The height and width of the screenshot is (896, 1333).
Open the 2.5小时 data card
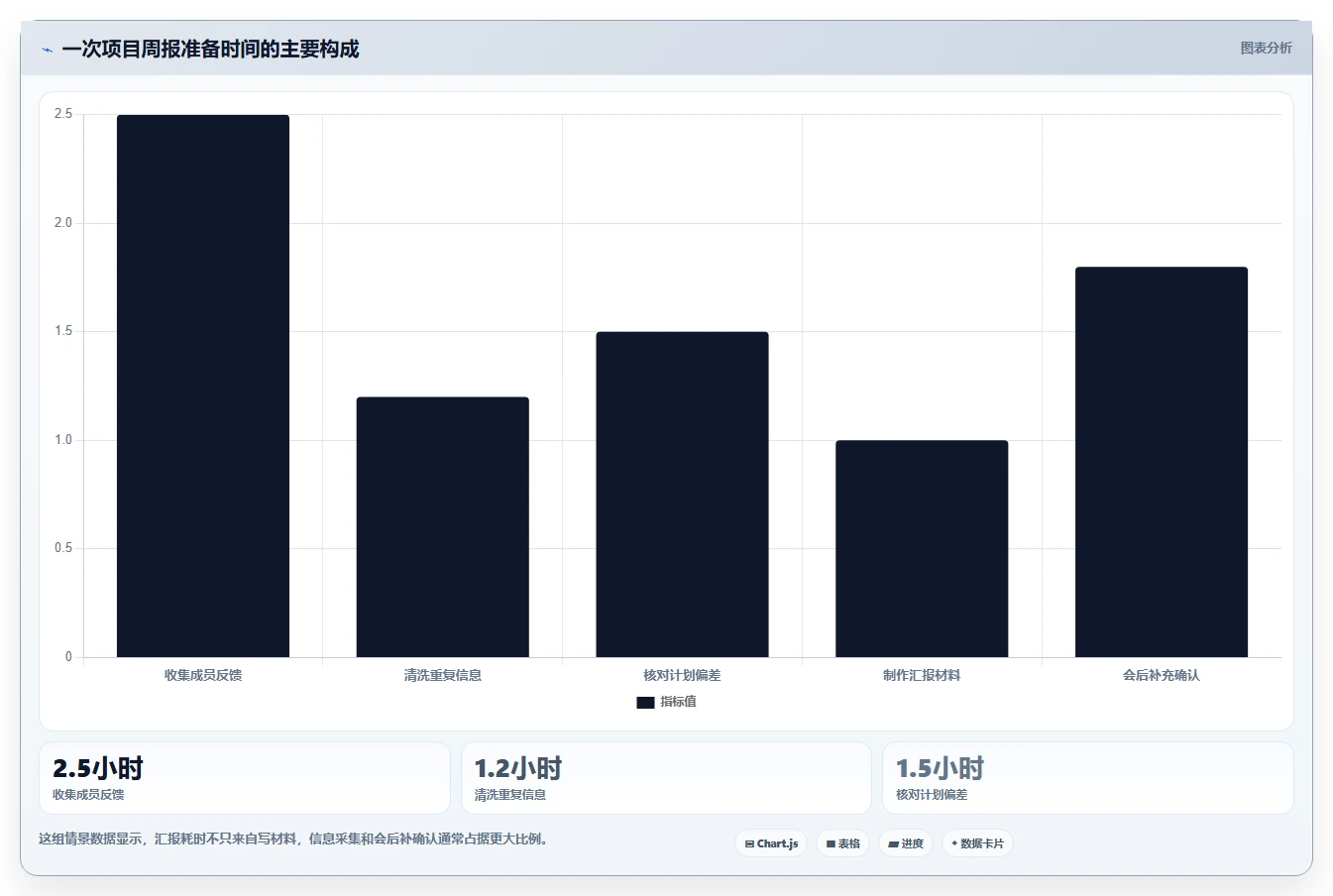point(245,778)
